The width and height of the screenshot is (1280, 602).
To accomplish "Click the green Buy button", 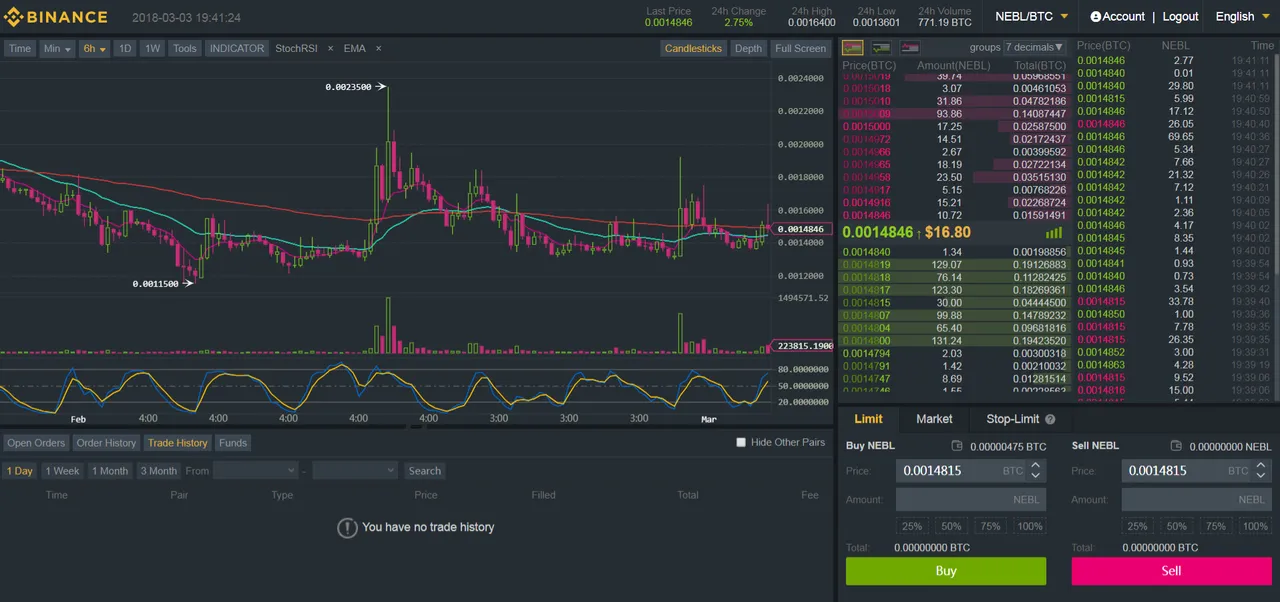I will pos(946,571).
